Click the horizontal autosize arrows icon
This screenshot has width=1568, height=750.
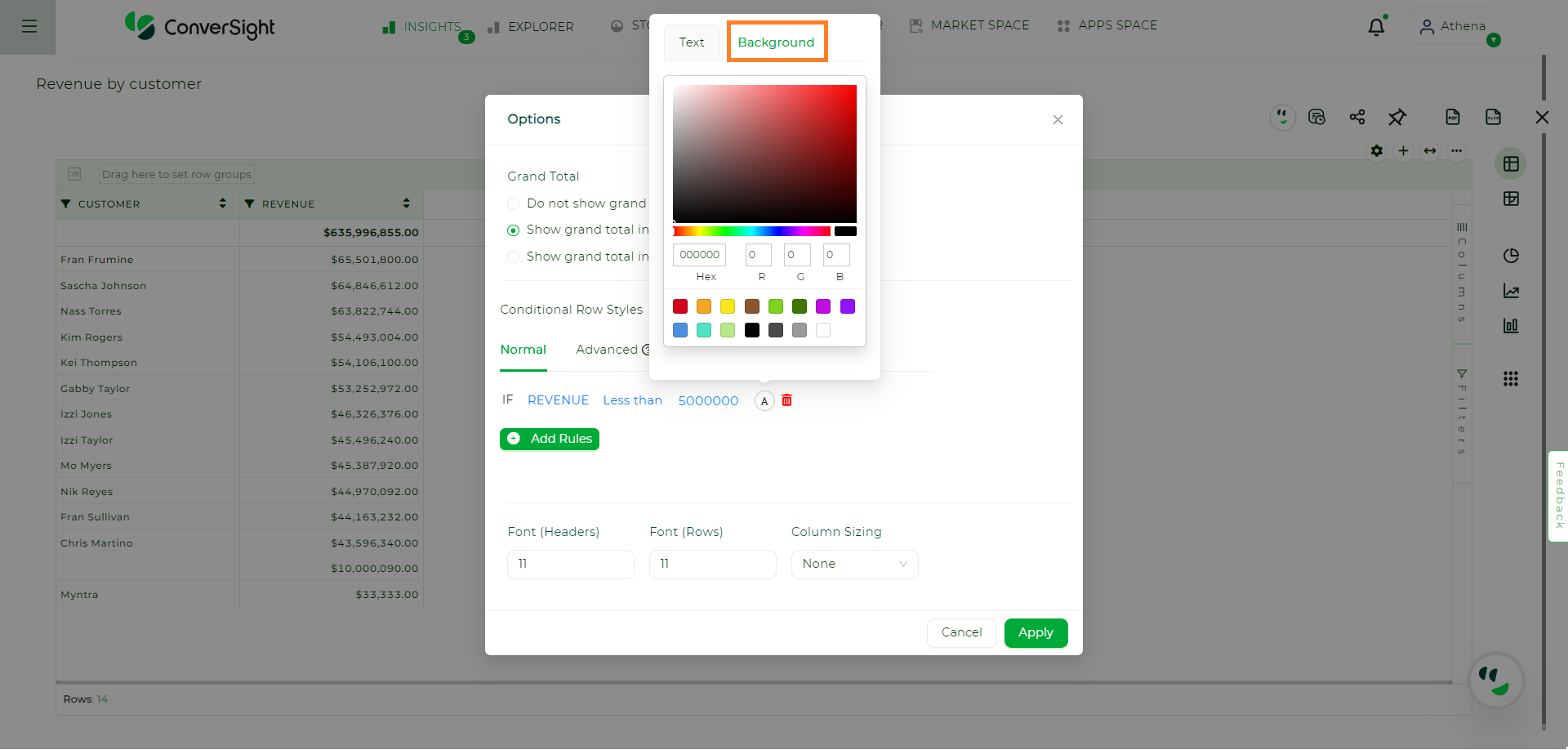pyautogui.click(x=1430, y=151)
